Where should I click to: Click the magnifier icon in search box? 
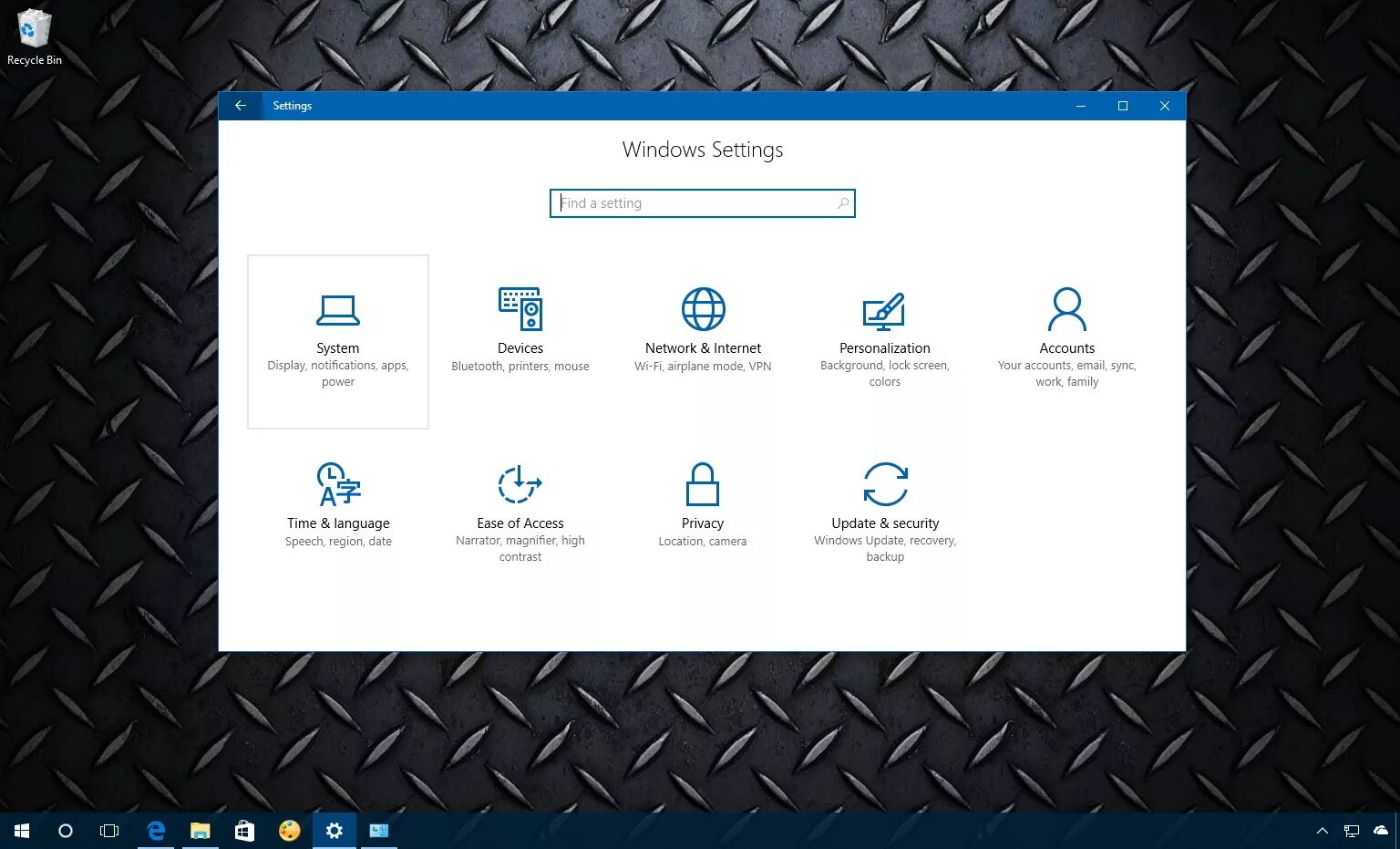[x=842, y=203]
